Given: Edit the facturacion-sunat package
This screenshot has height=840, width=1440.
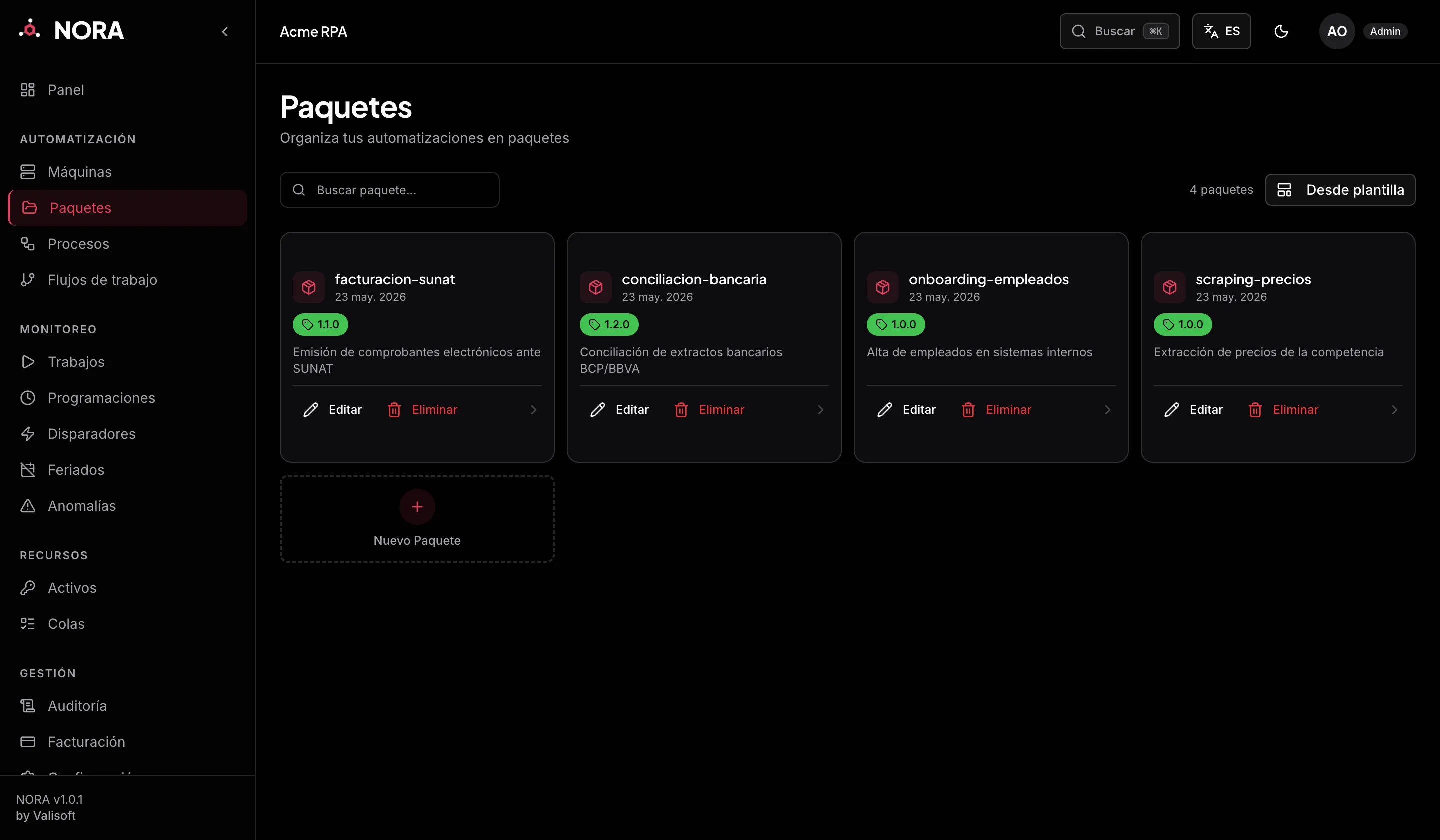Looking at the screenshot, I should (332, 410).
